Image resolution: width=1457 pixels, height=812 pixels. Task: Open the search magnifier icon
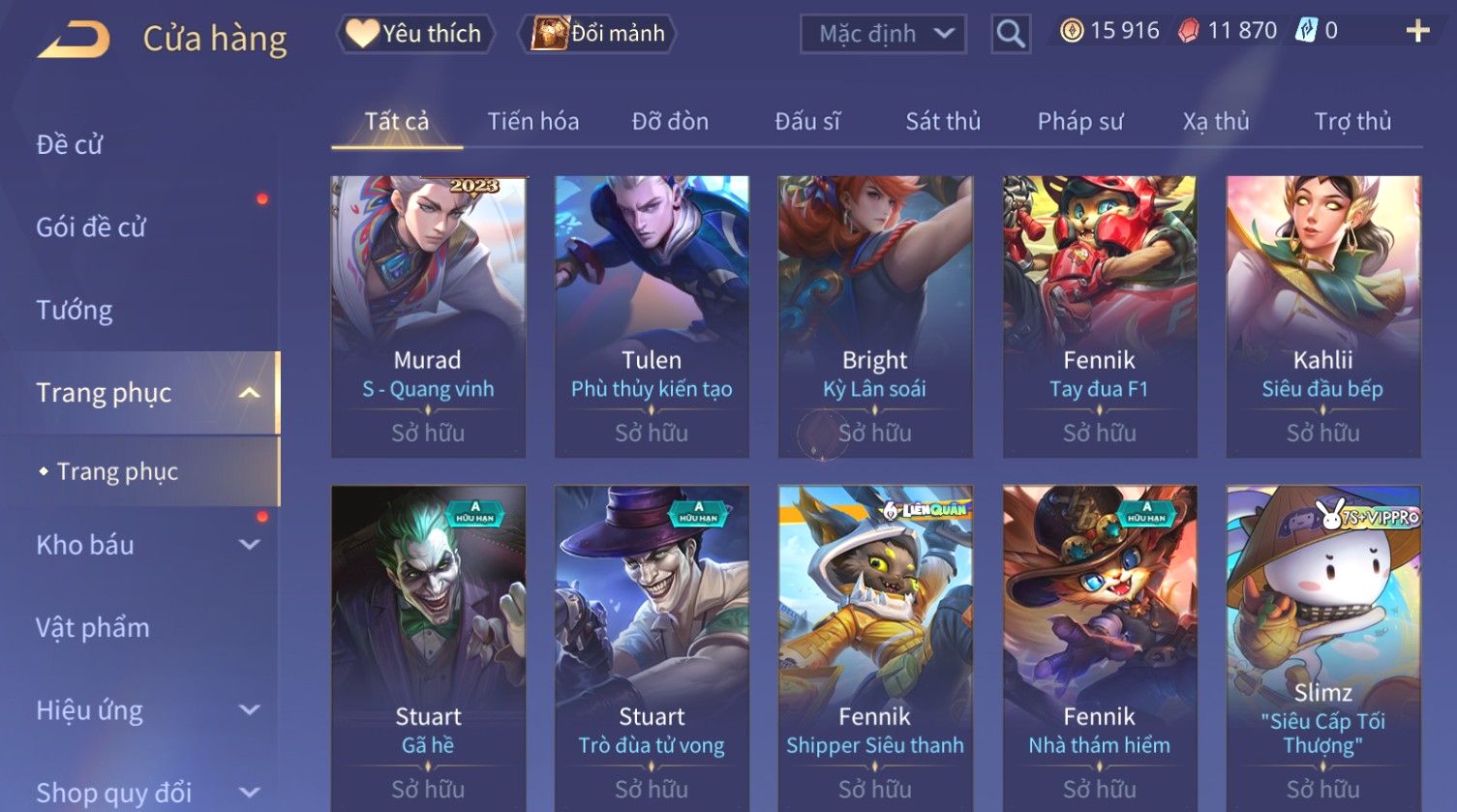(1011, 34)
